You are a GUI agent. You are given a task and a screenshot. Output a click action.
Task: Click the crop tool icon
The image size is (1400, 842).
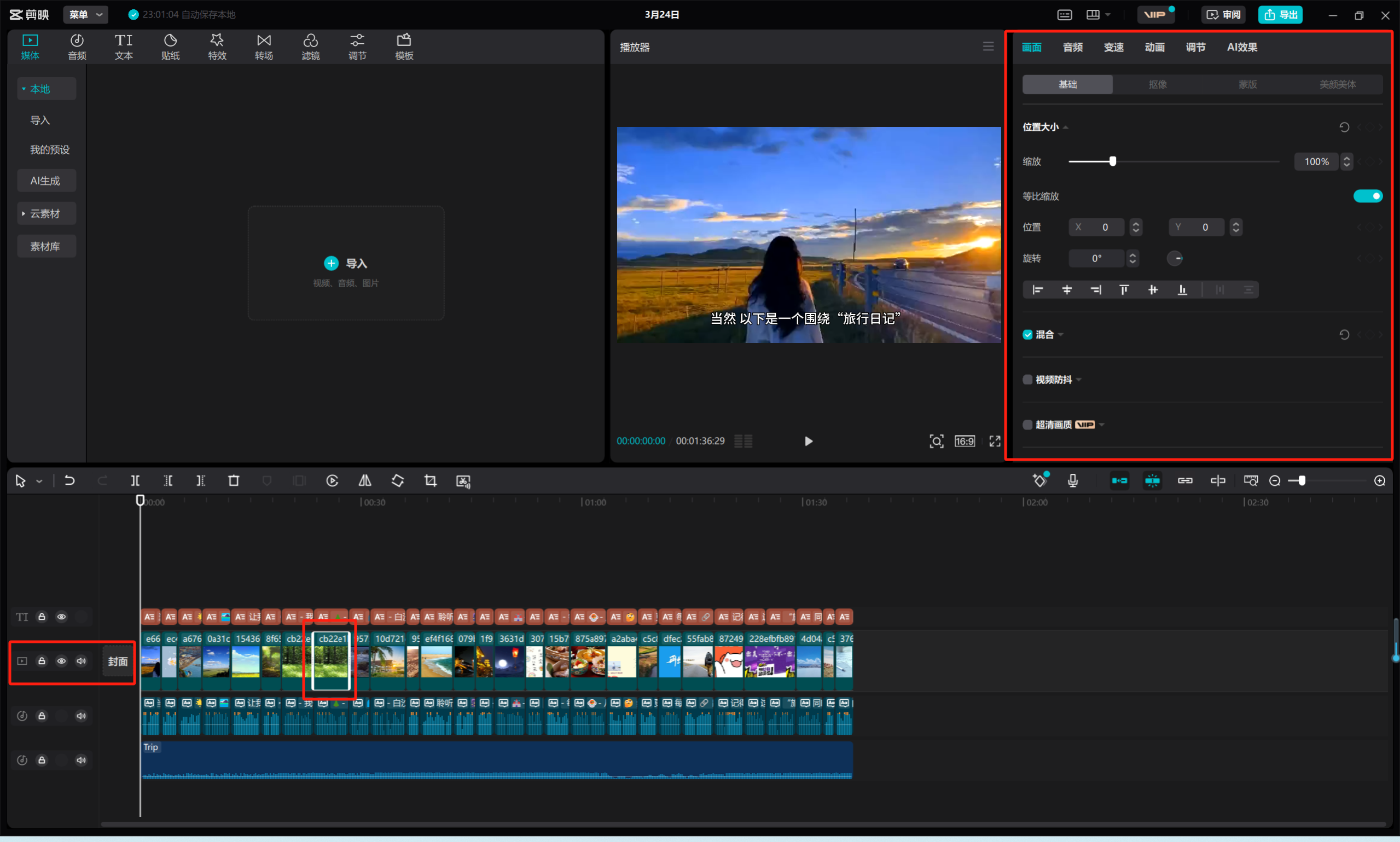(431, 481)
